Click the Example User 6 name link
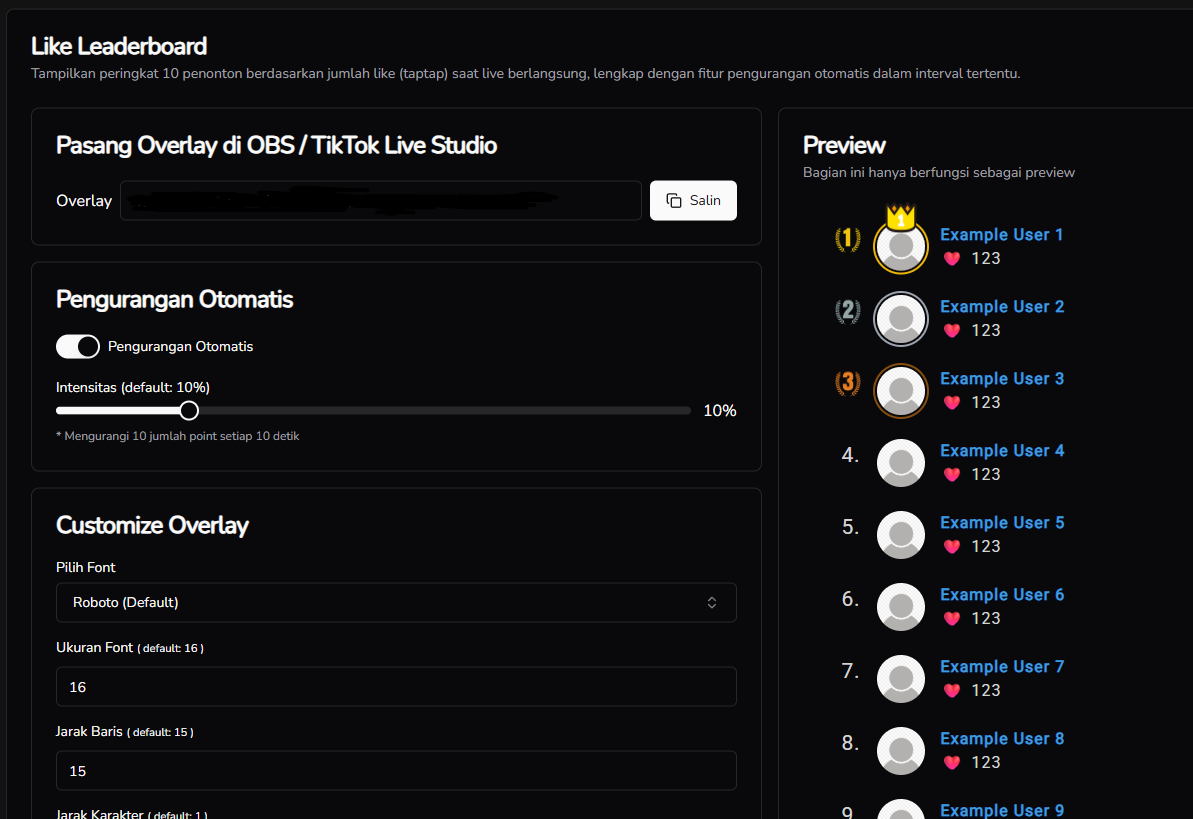 (x=1002, y=595)
